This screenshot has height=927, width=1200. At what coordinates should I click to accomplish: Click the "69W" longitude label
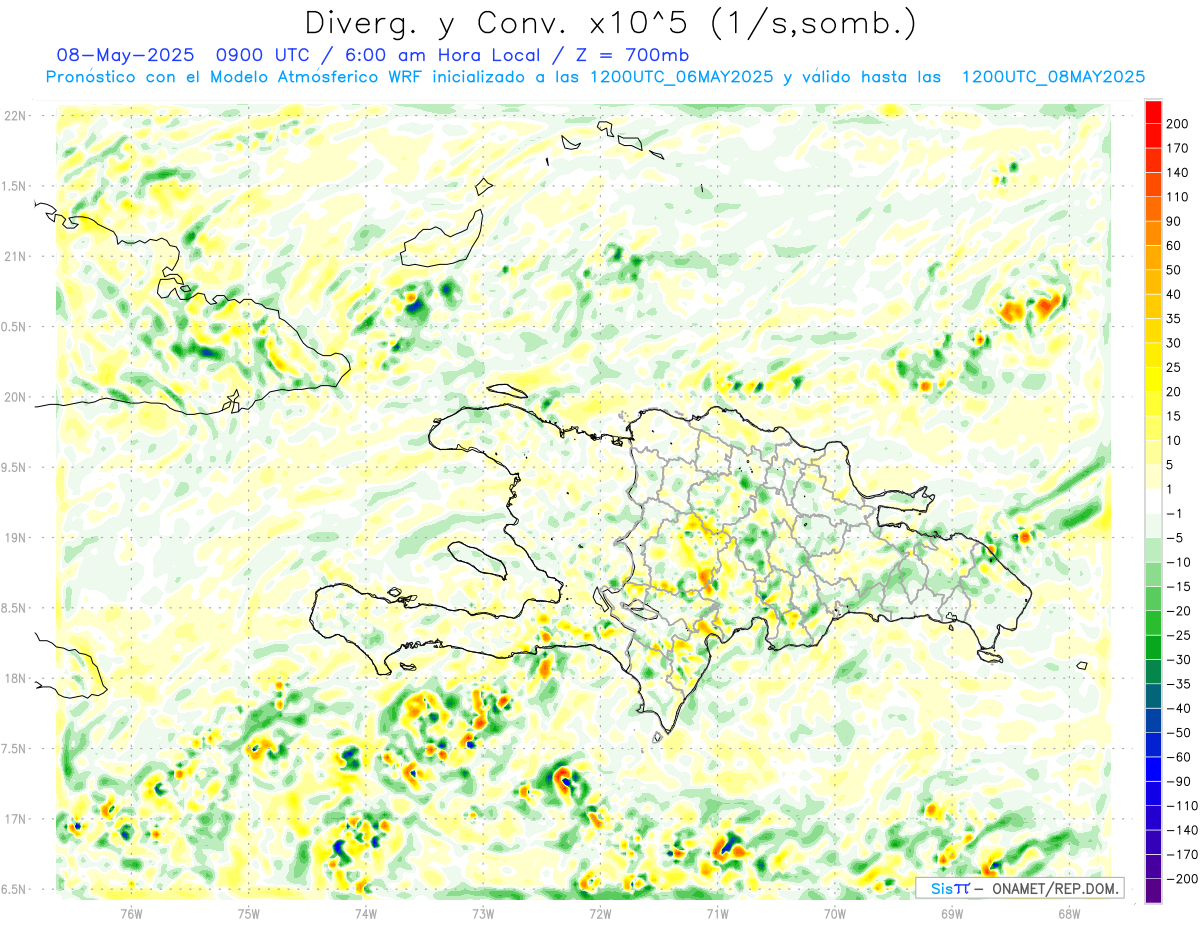(952, 913)
